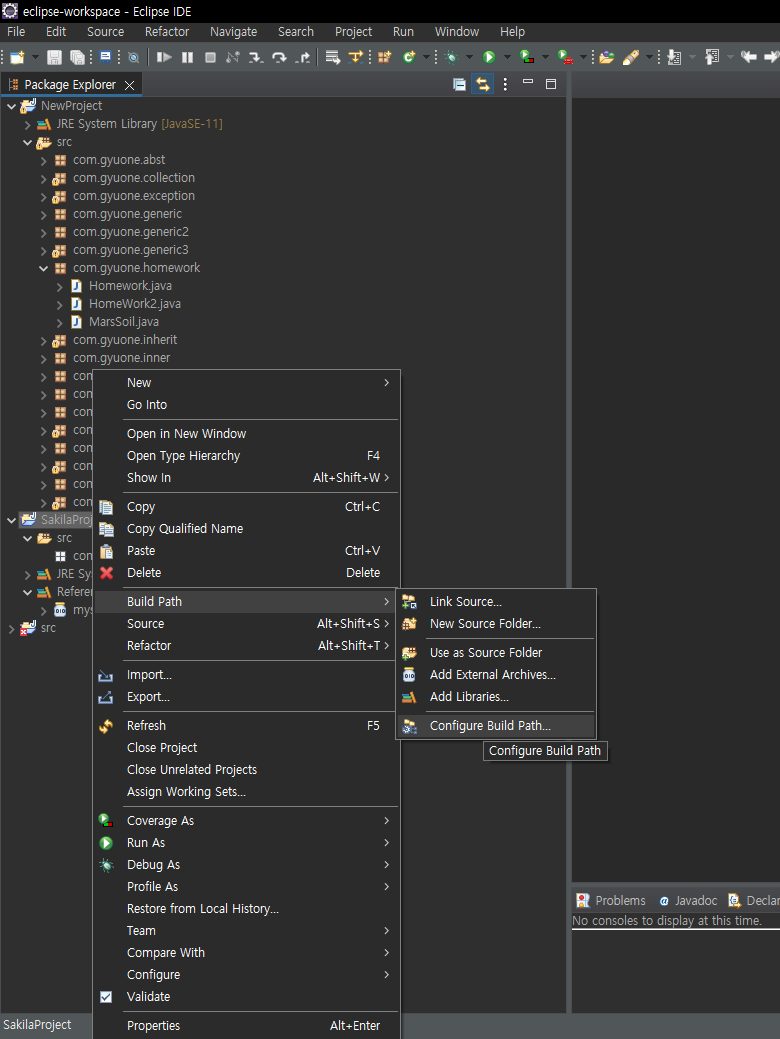
Task: Click the New Java Package toolbar icon
Action: pyautogui.click(x=384, y=58)
